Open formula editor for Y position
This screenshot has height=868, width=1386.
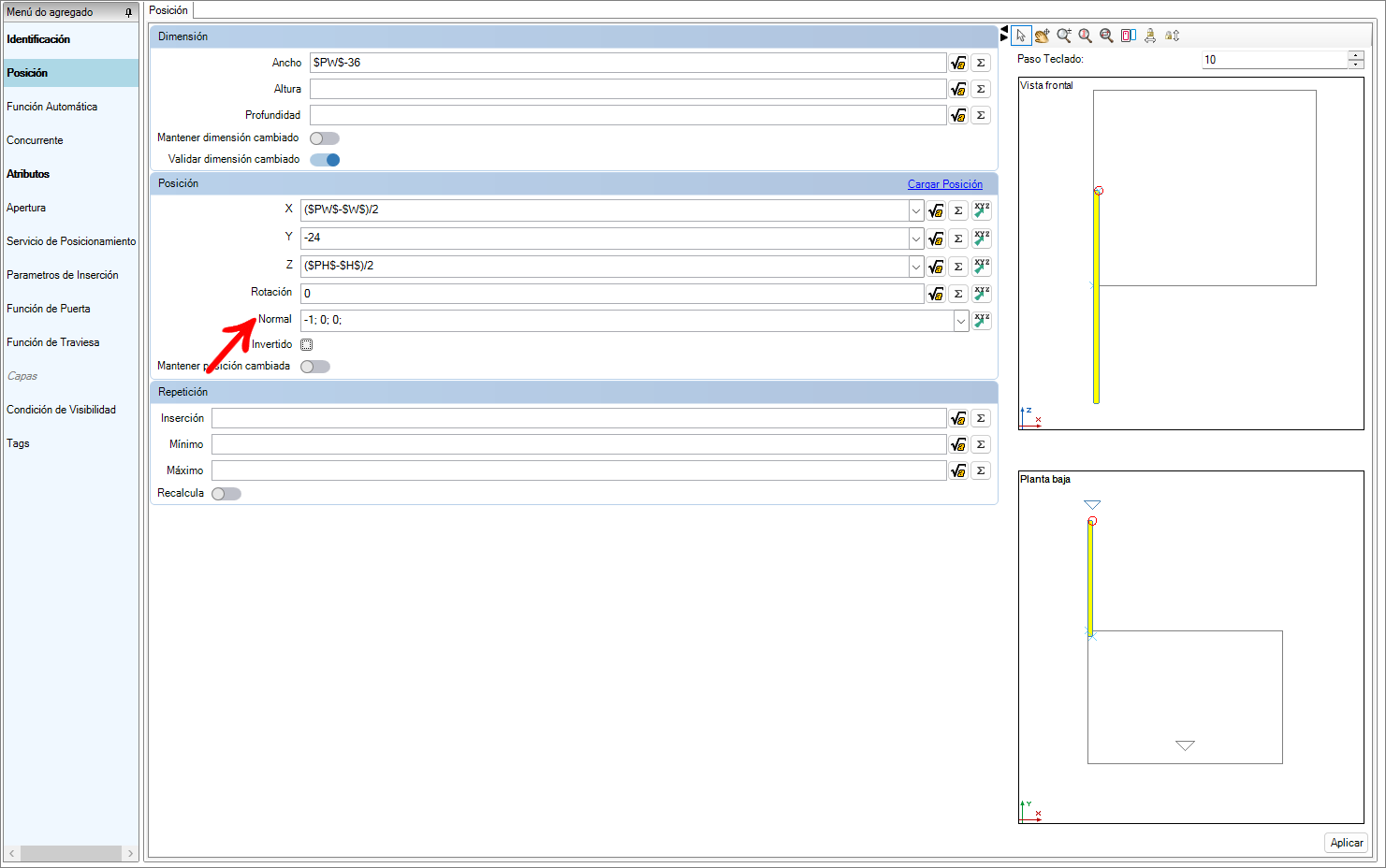pos(936,239)
